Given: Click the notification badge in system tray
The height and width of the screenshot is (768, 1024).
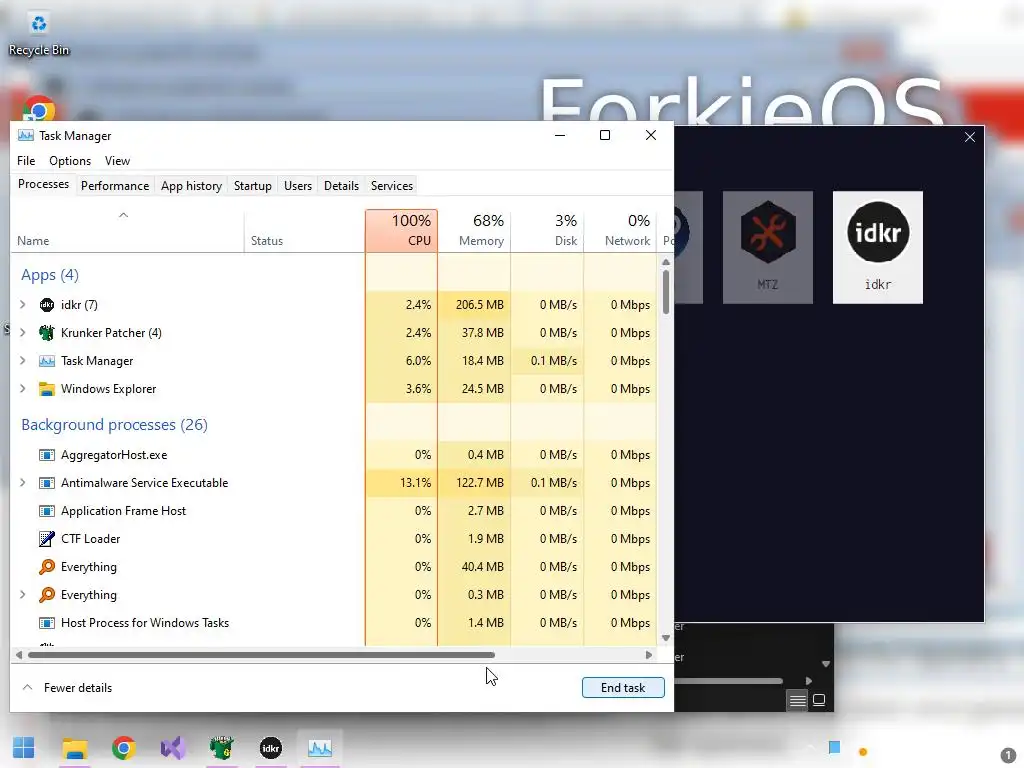Looking at the screenshot, I should [x=1008, y=755].
